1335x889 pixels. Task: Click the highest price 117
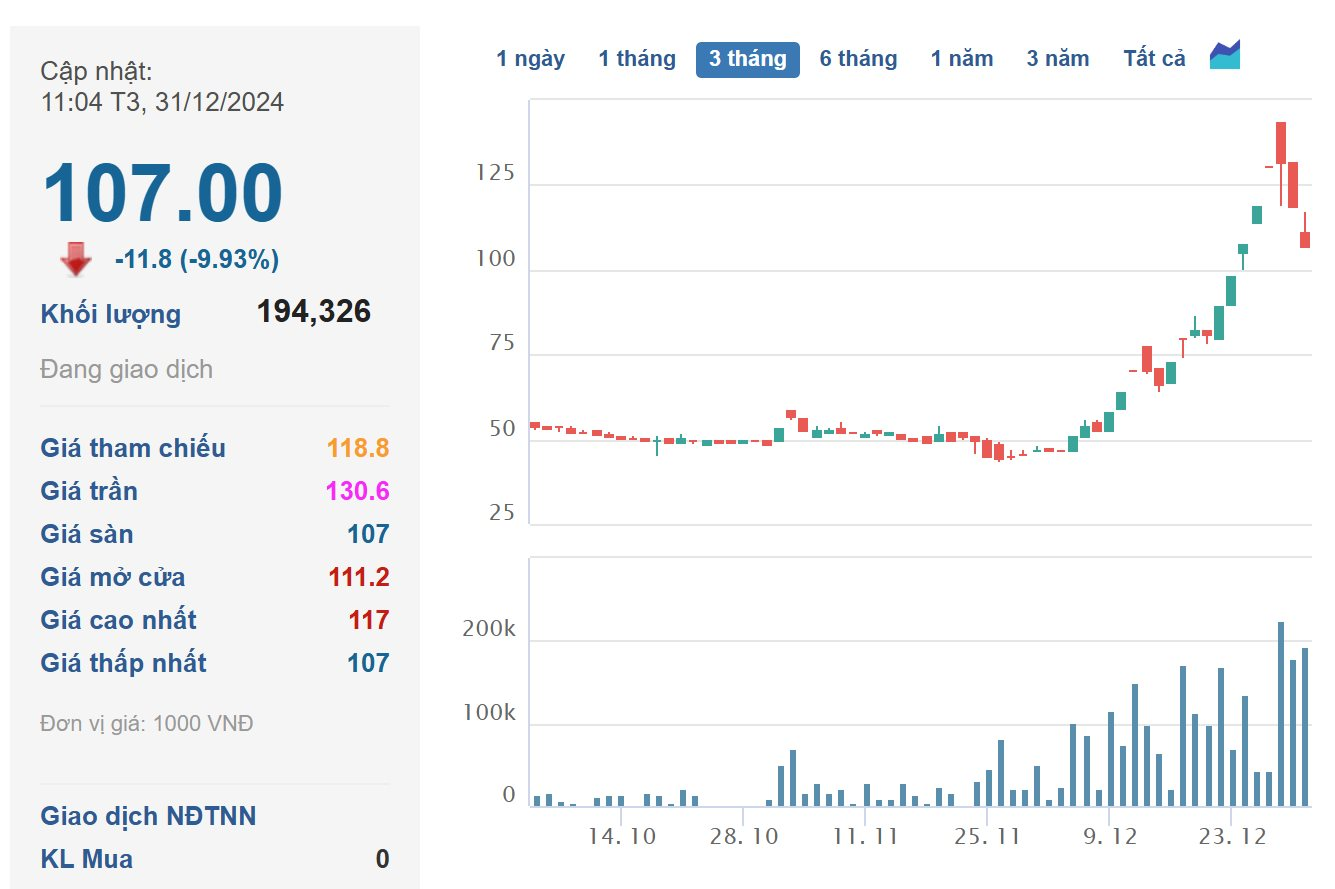pyautogui.click(x=369, y=620)
